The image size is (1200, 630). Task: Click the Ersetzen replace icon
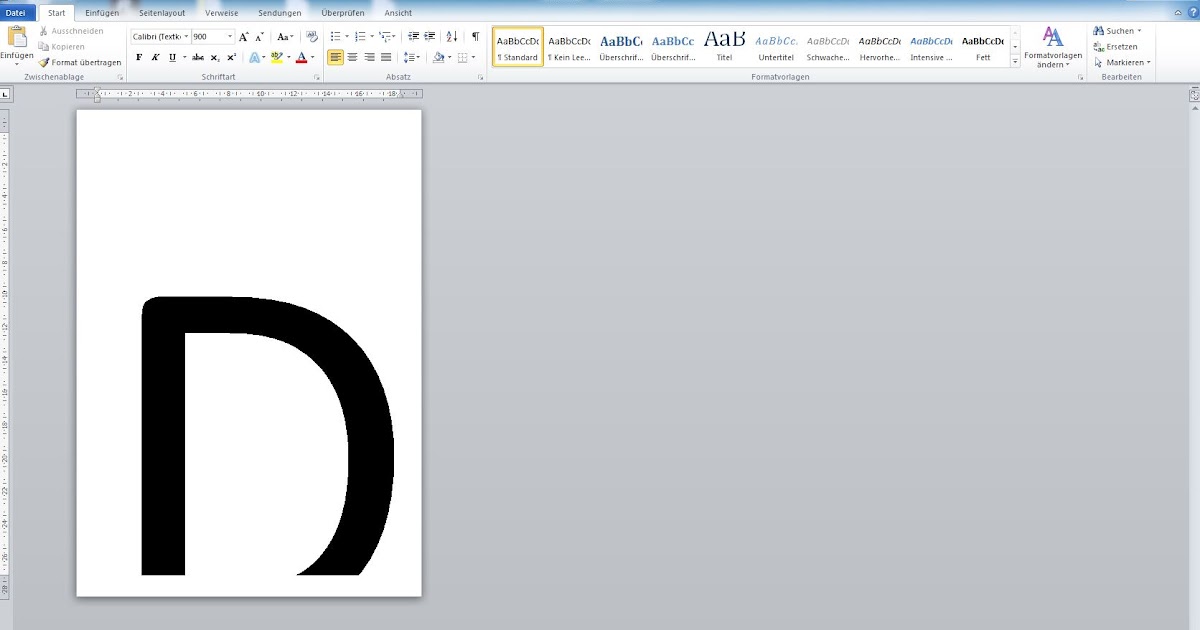pyautogui.click(x=1099, y=47)
